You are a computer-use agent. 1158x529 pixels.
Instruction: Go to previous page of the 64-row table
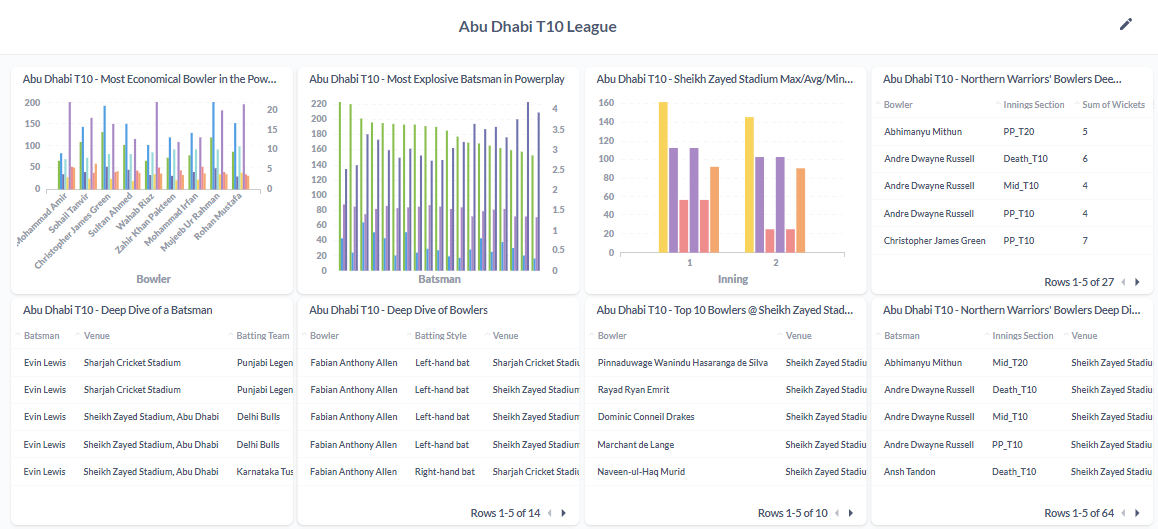pyautogui.click(x=1123, y=513)
